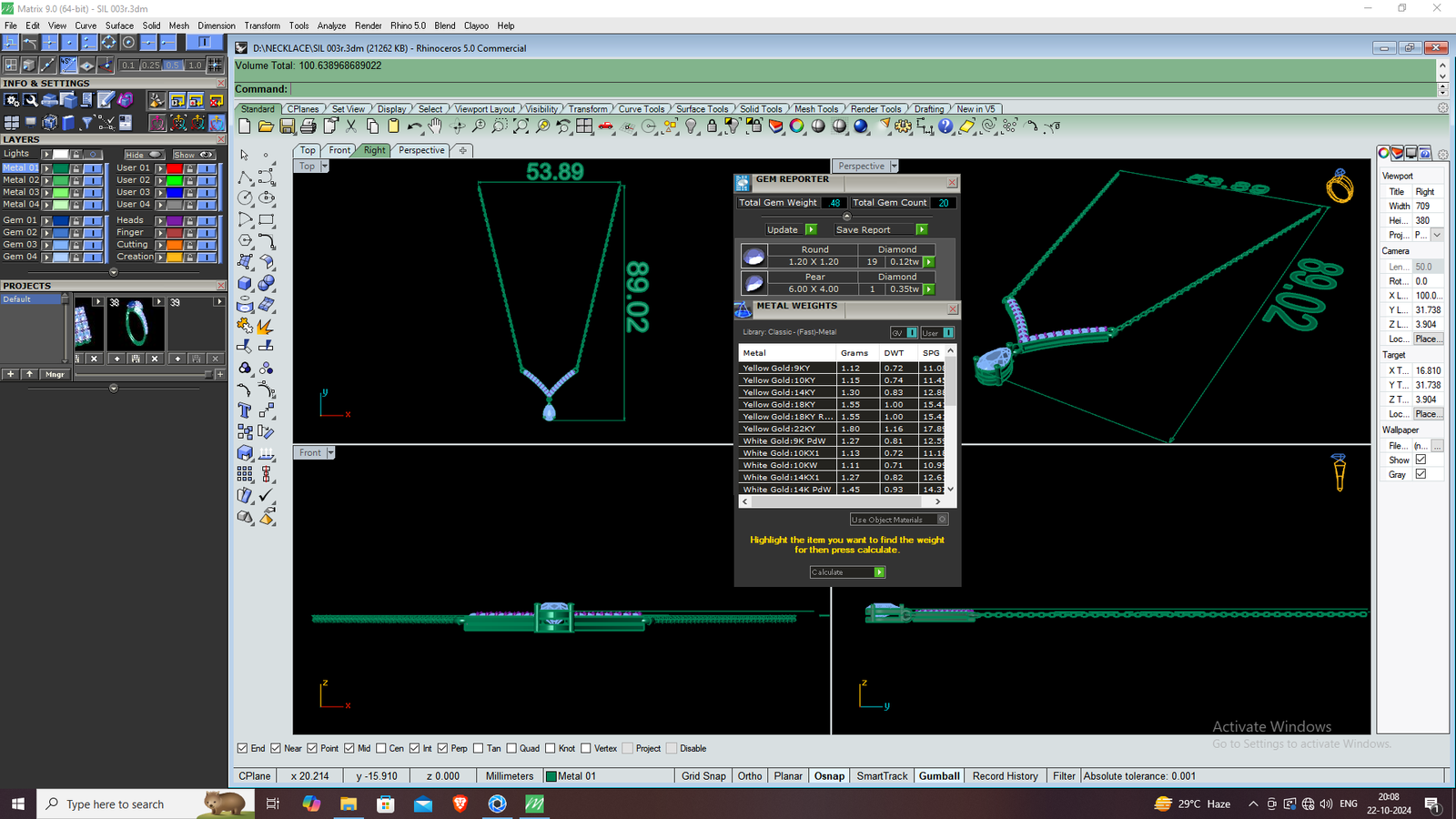Enable the Cen osnap checkbox
Screen dimensions: 1456x819
(381, 748)
